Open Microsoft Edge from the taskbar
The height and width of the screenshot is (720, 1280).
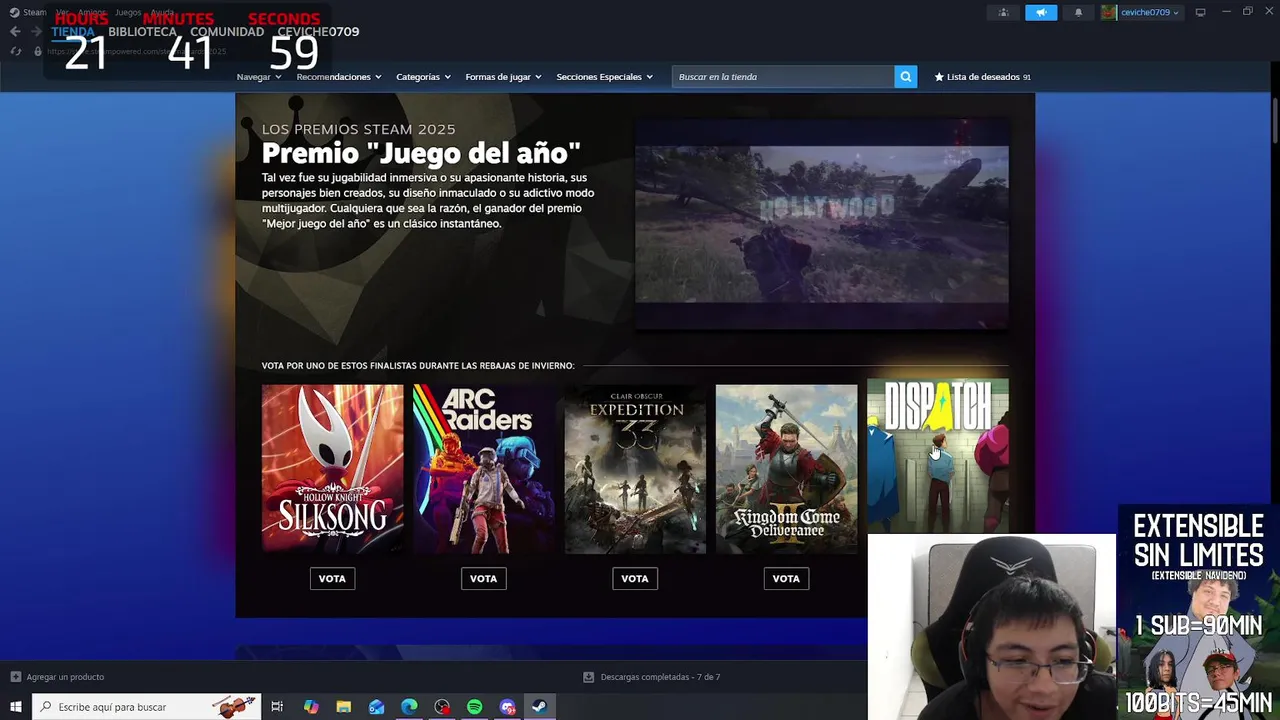409,707
